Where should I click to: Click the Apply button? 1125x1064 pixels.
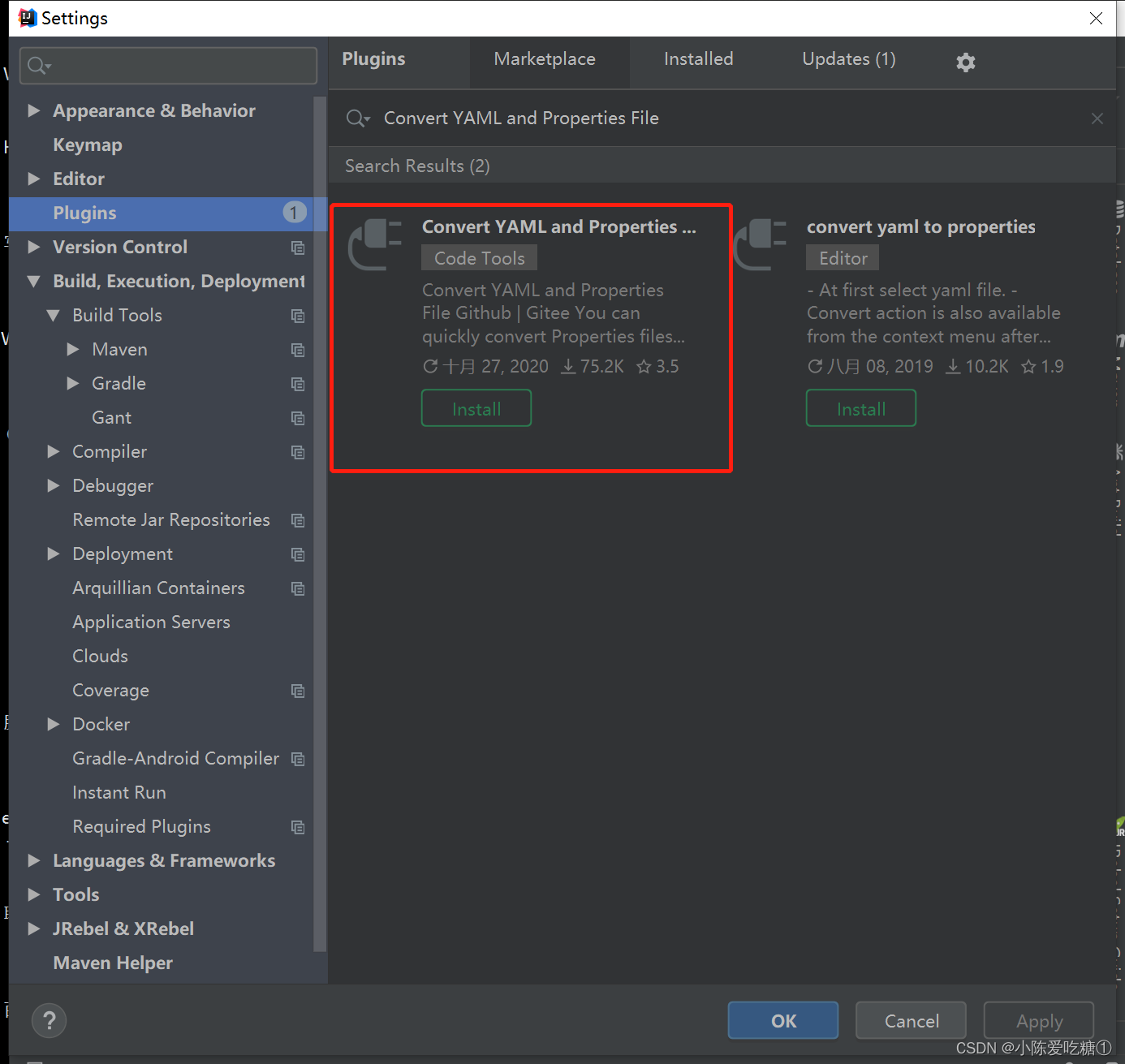tap(1039, 1021)
